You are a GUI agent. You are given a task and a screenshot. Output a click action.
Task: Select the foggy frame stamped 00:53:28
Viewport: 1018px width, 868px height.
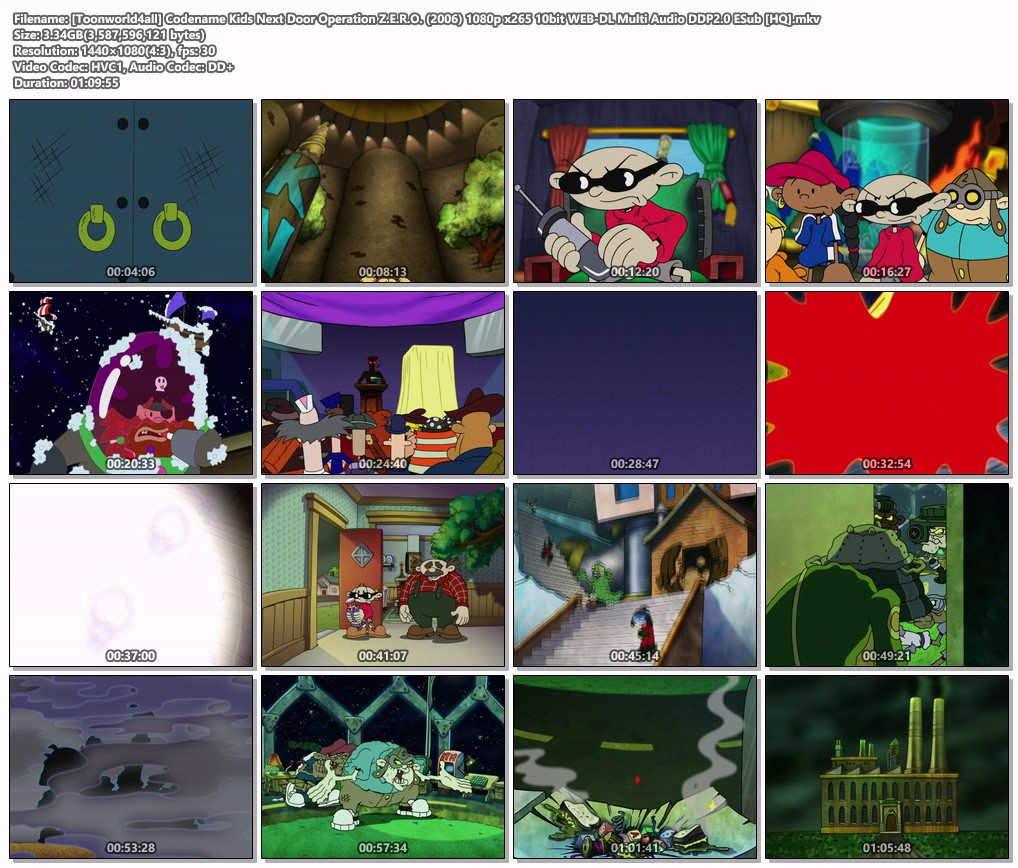point(131,767)
